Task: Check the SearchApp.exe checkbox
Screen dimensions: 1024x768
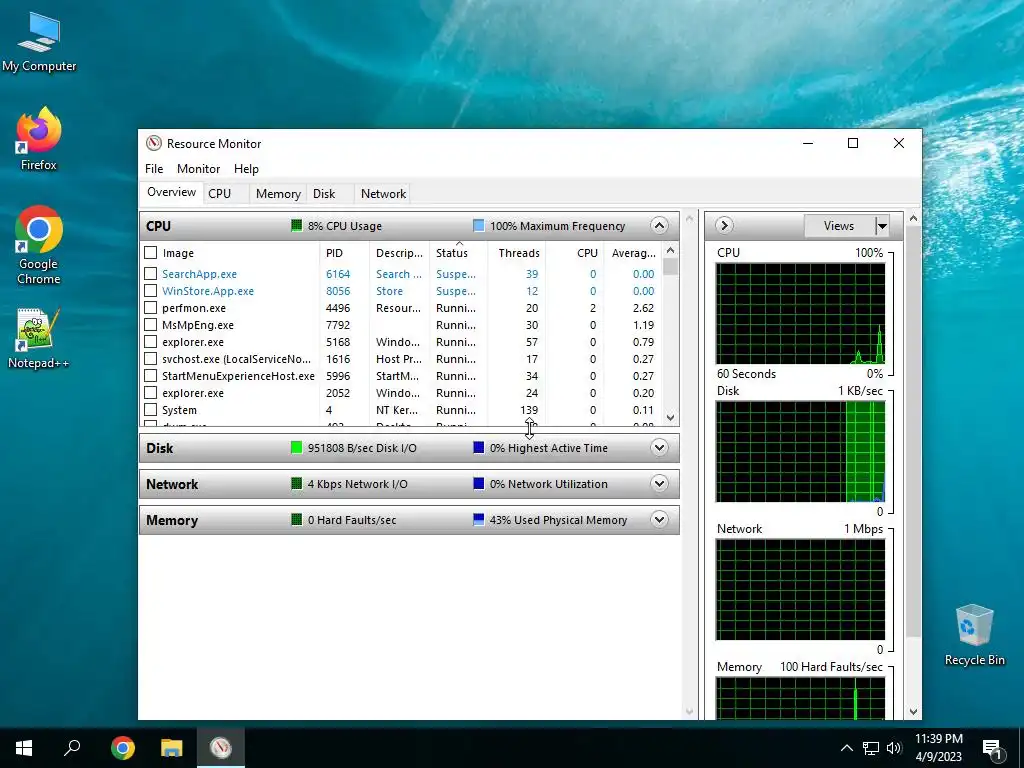Action: 150,274
